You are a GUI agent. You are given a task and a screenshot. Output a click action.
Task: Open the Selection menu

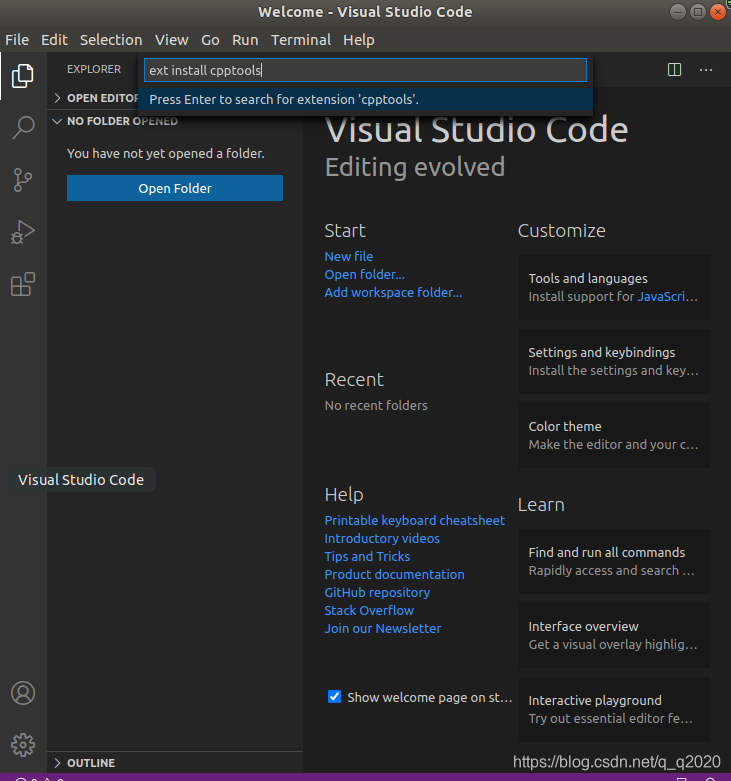111,40
